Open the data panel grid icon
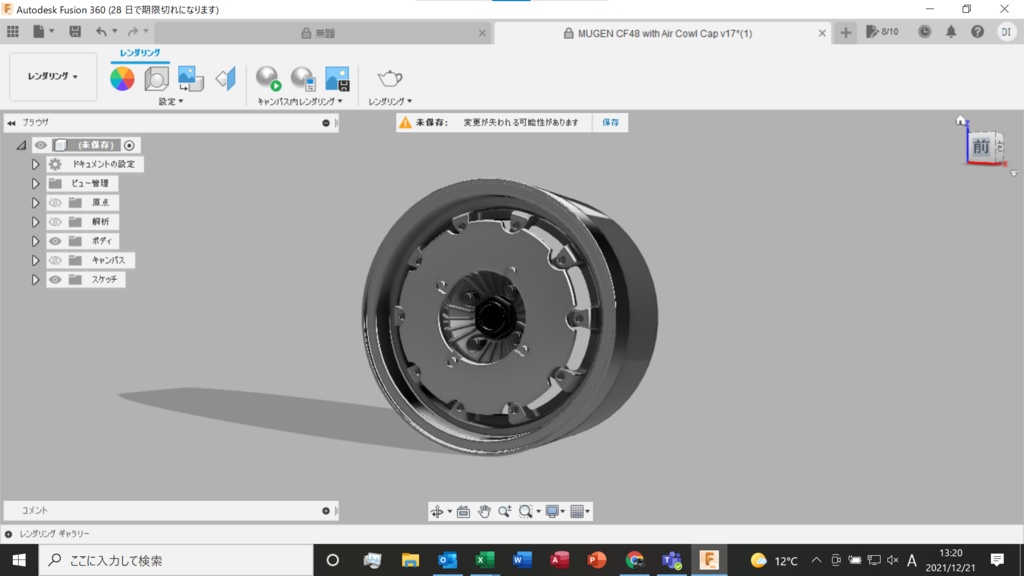The height and width of the screenshot is (576, 1024). click(12, 31)
